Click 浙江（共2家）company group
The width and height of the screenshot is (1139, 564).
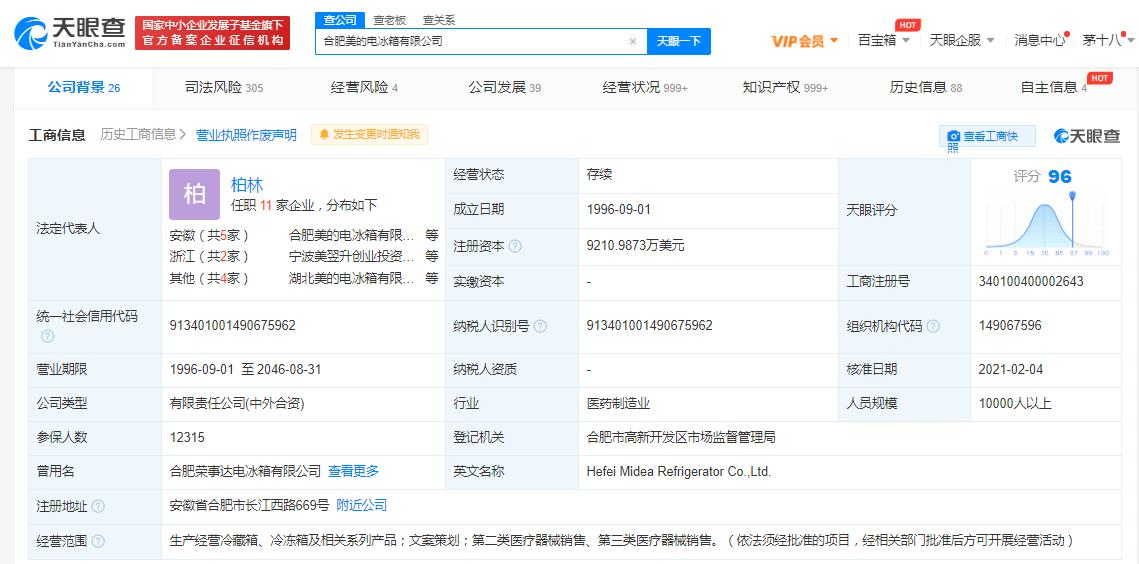click(209, 257)
